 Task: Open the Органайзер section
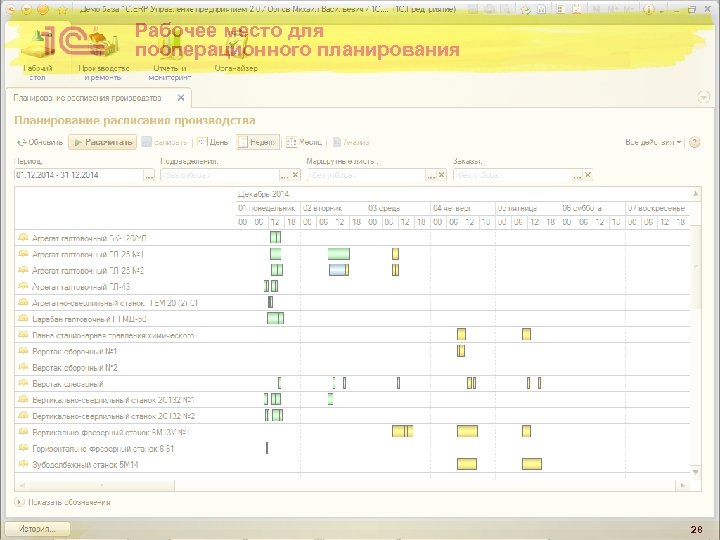(x=236, y=51)
